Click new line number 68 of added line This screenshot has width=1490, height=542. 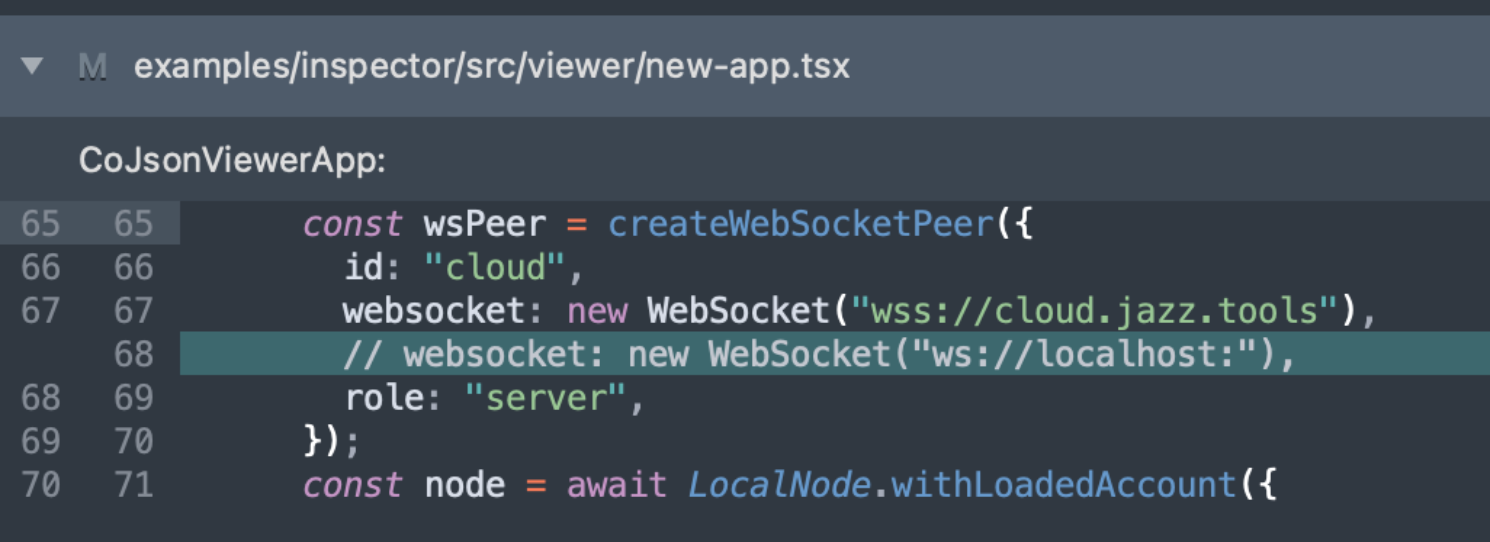[133, 355]
